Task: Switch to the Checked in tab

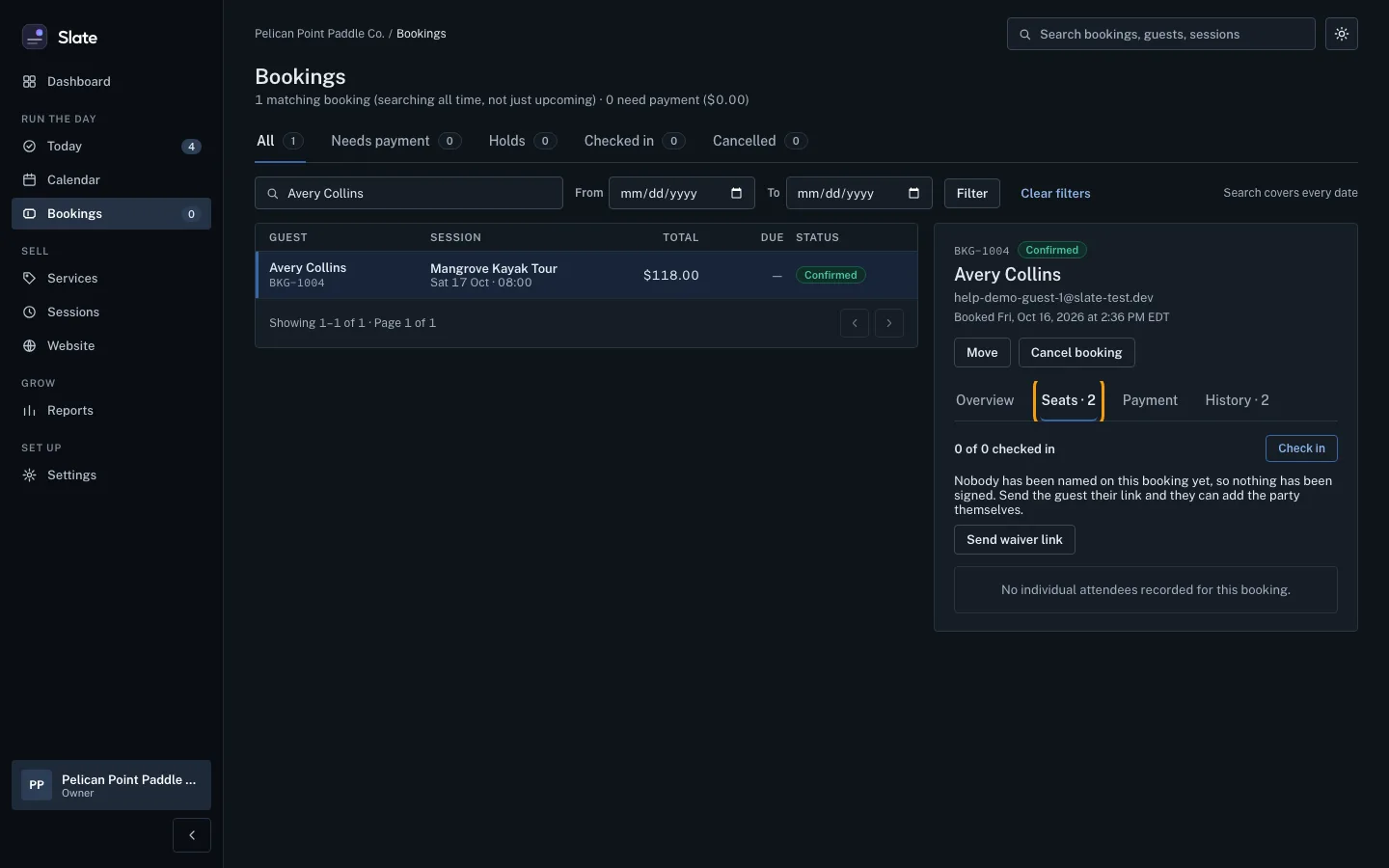Action: point(635,141)
